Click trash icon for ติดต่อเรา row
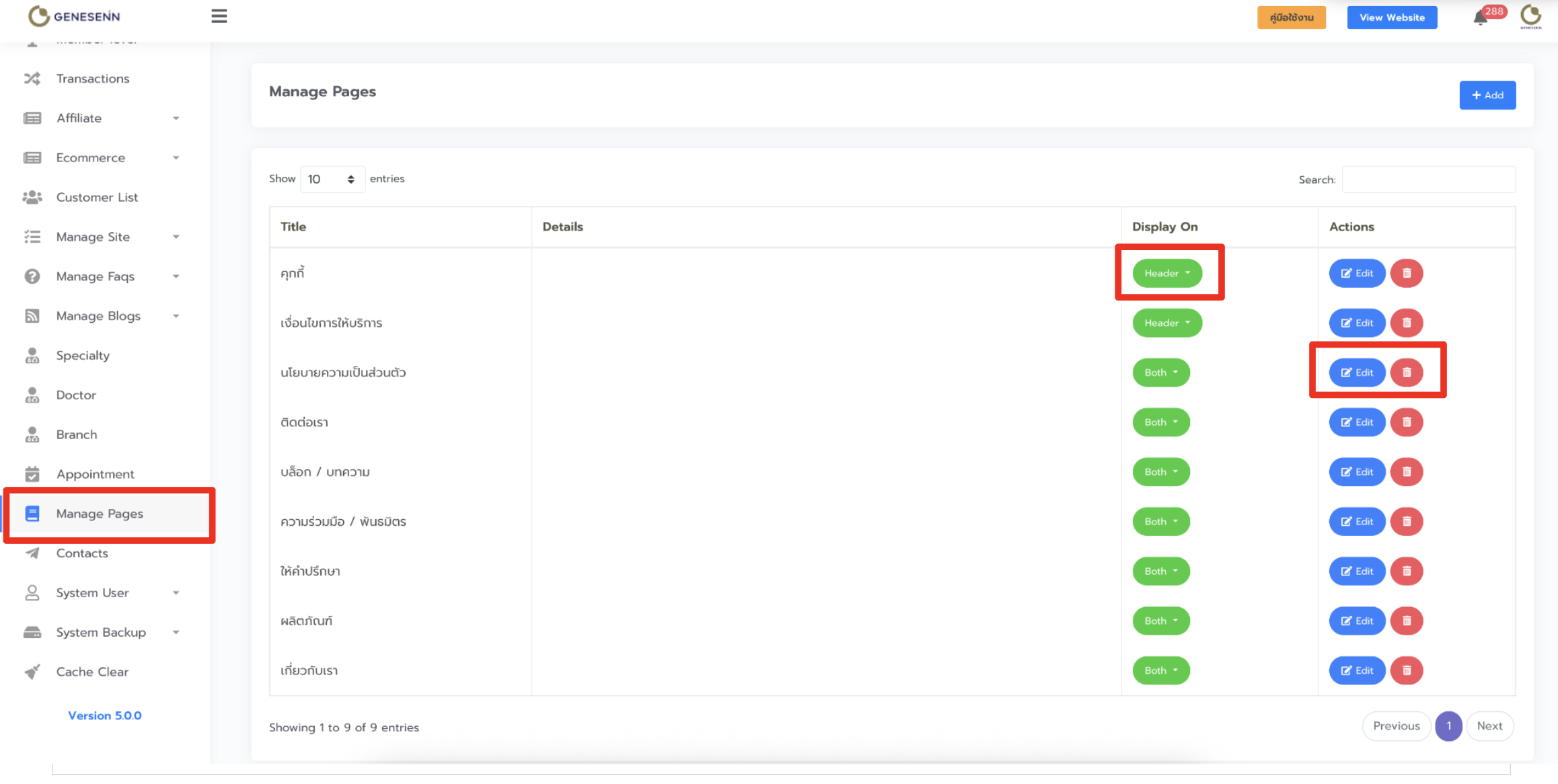Screen dimensions: 1558x784 pos(1406,422)
